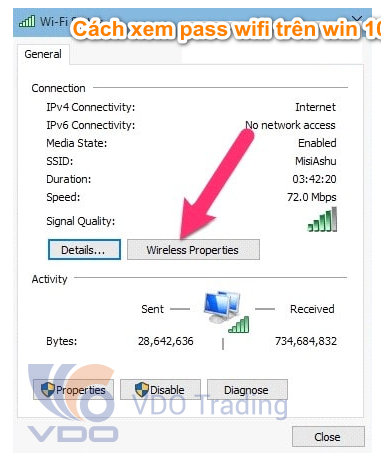The image size is (381, 461).
Task: Click IPv6 value No network access
Action: pyautogui.click(x=290, y=125)
